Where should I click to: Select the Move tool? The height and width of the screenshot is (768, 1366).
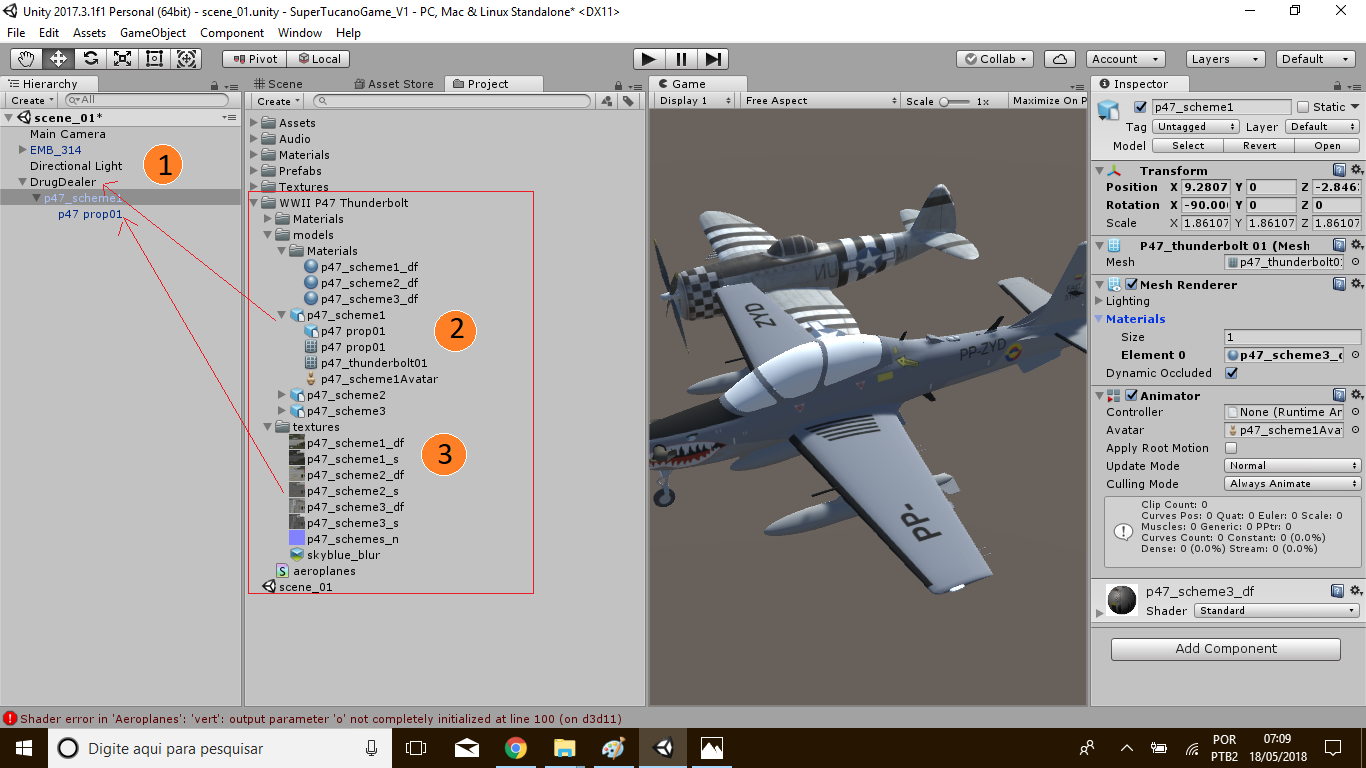coord(58,58)
